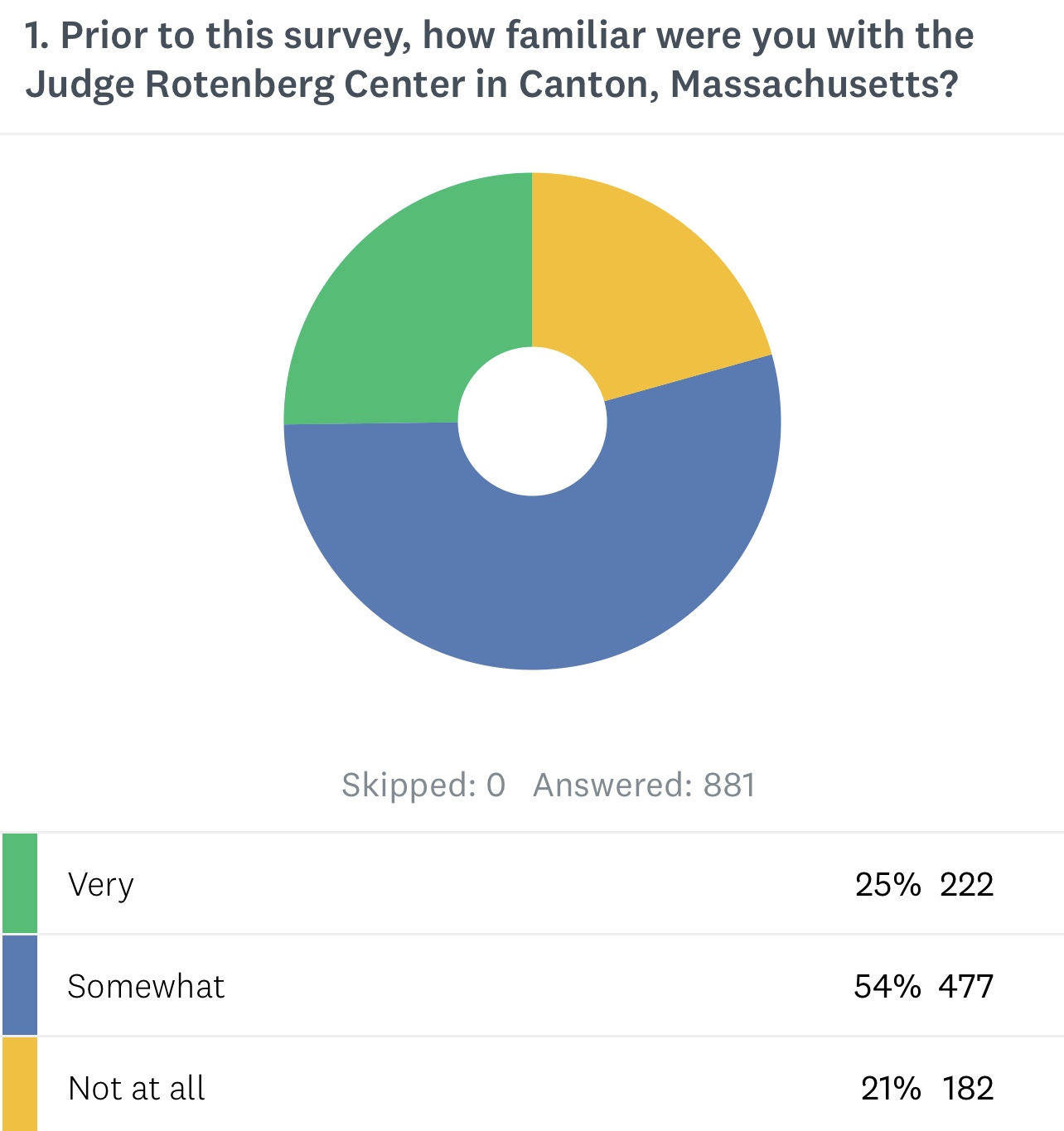Click the 54% value in Somewhat row

point(887,987)
